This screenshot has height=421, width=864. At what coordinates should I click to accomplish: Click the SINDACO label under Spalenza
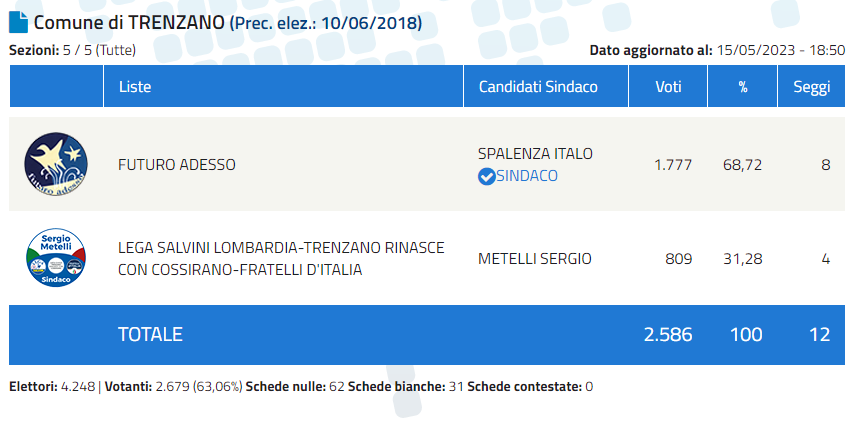527,176
